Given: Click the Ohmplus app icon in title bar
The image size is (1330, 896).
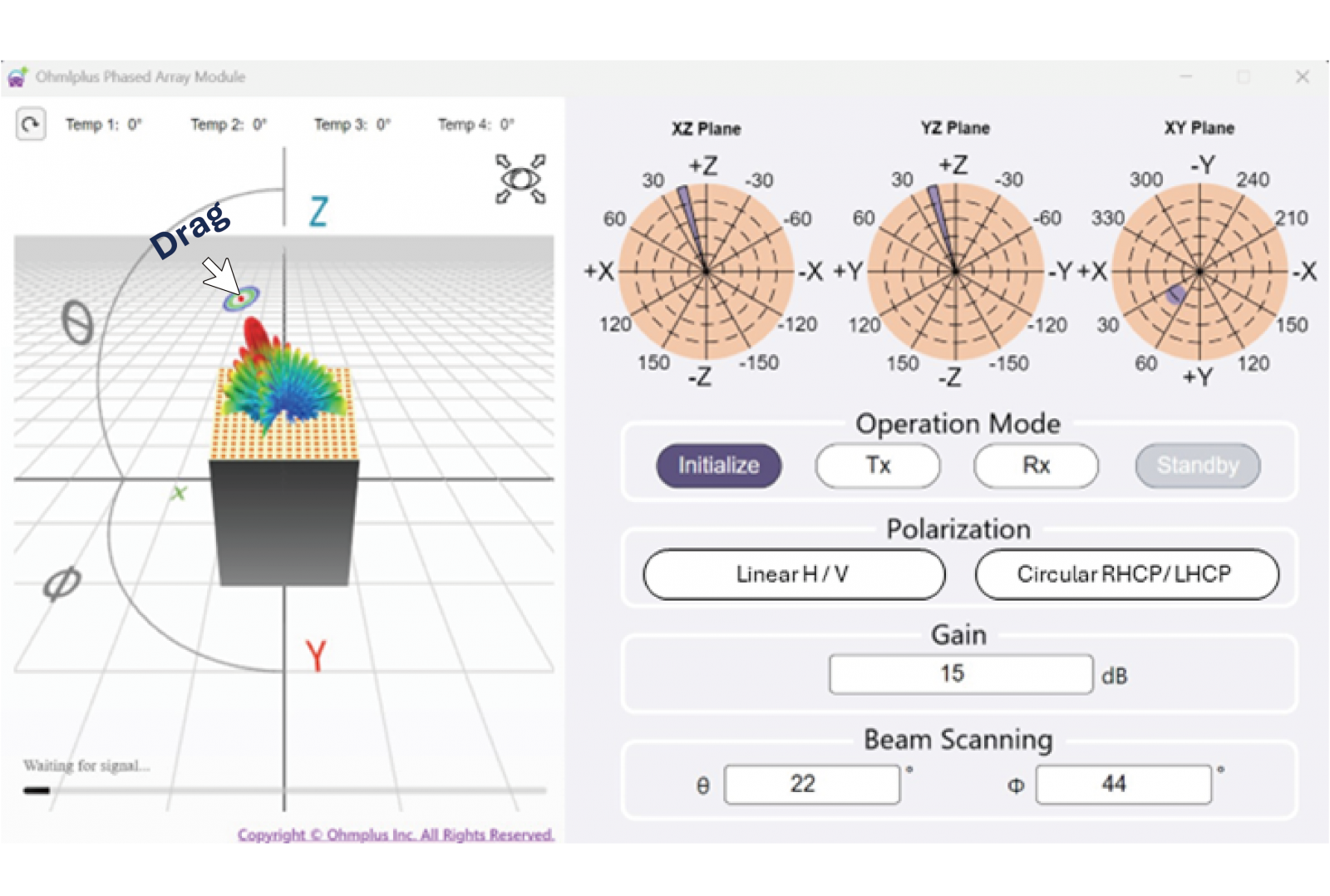Looking at the screenshot, I should pos(17,77).
